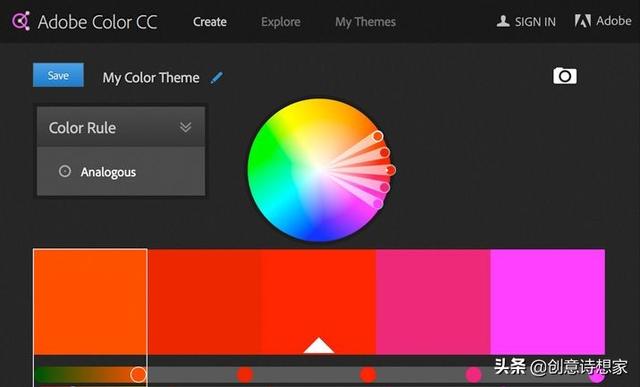Image resolution: width=640 pixels, height=387 pixels.
Task: Open the My Themes tab
Action: point(365,22)
